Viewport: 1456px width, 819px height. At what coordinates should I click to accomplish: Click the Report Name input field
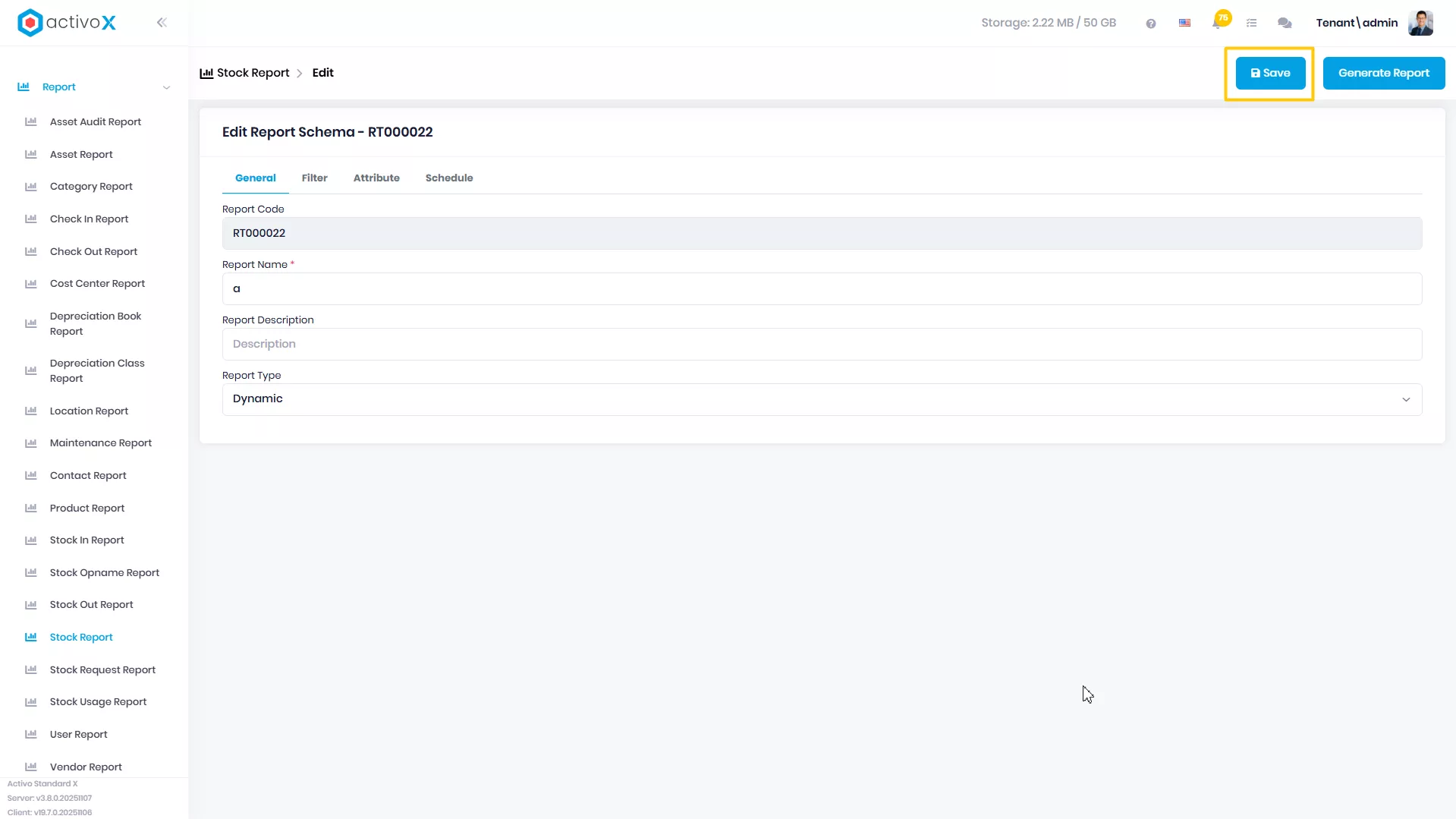tap(822, 288)
